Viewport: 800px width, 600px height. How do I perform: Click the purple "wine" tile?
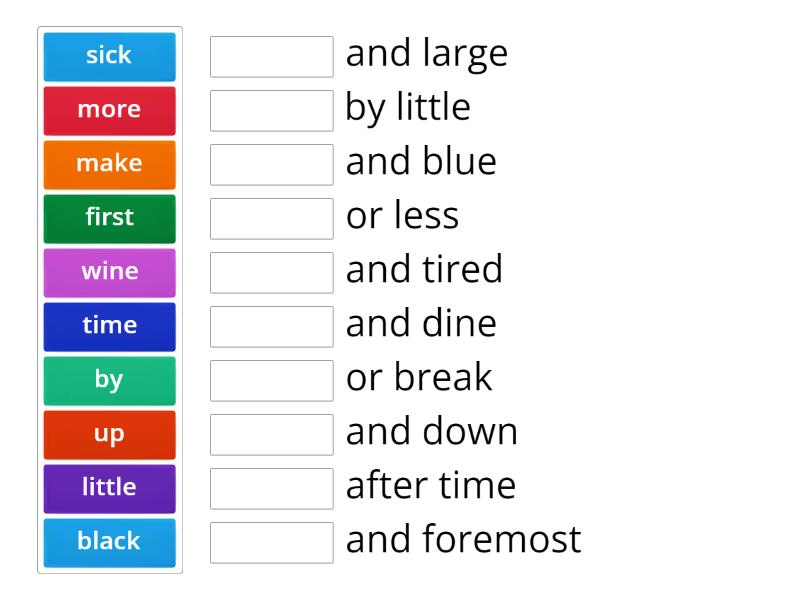109,272
